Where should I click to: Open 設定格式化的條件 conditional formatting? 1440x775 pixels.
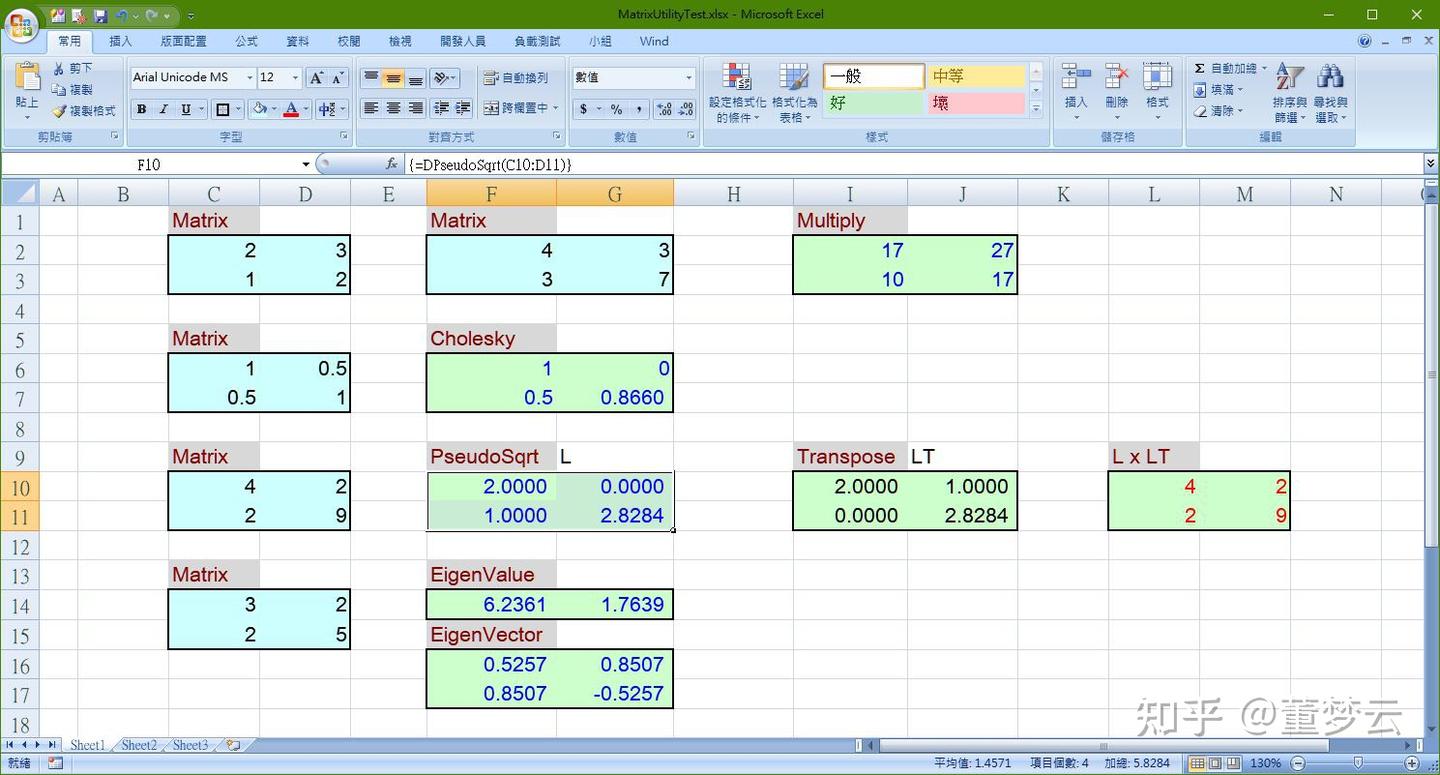click(737, 93)
